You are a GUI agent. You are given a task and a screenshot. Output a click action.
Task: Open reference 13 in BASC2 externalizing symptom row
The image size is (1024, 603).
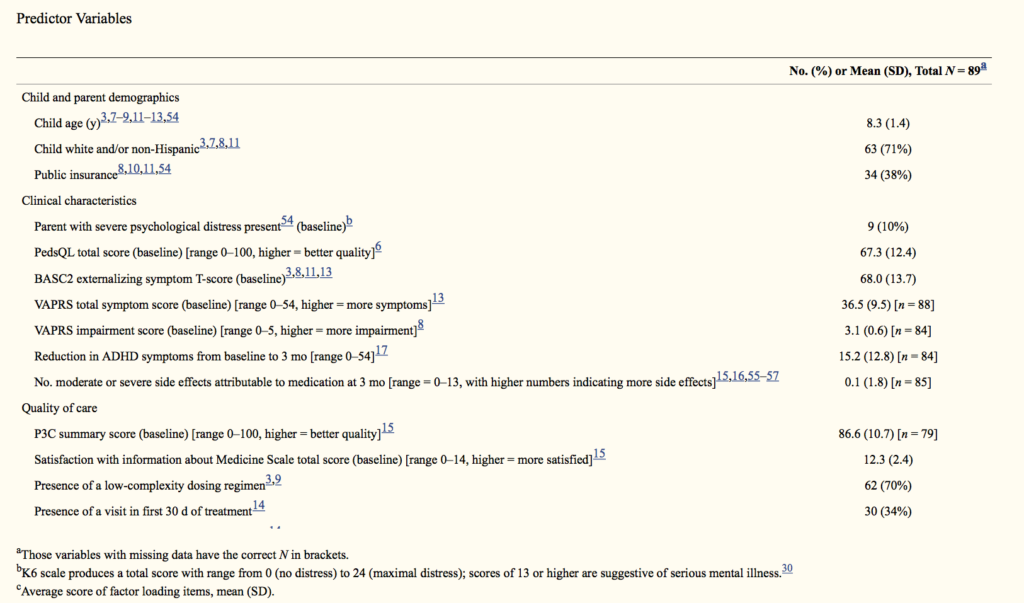click(326, 272)
